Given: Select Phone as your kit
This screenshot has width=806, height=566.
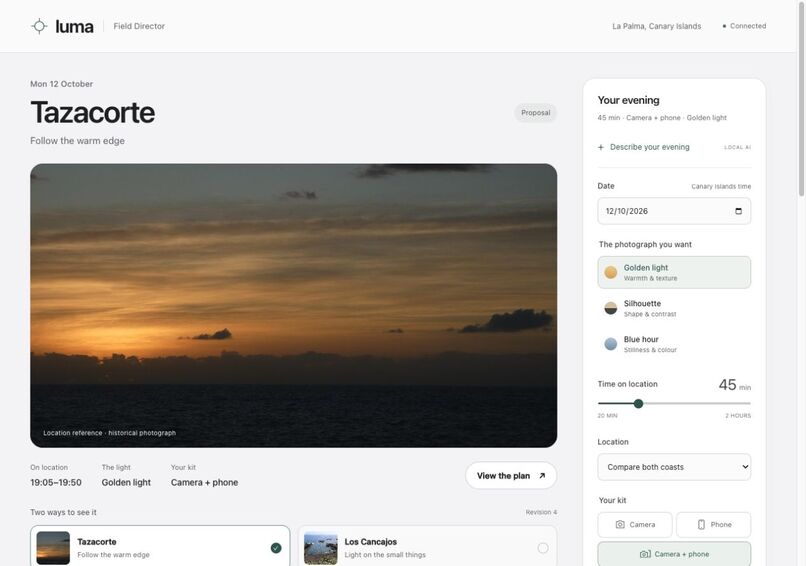Looking at the screenshot, I should tap(713, 525).
